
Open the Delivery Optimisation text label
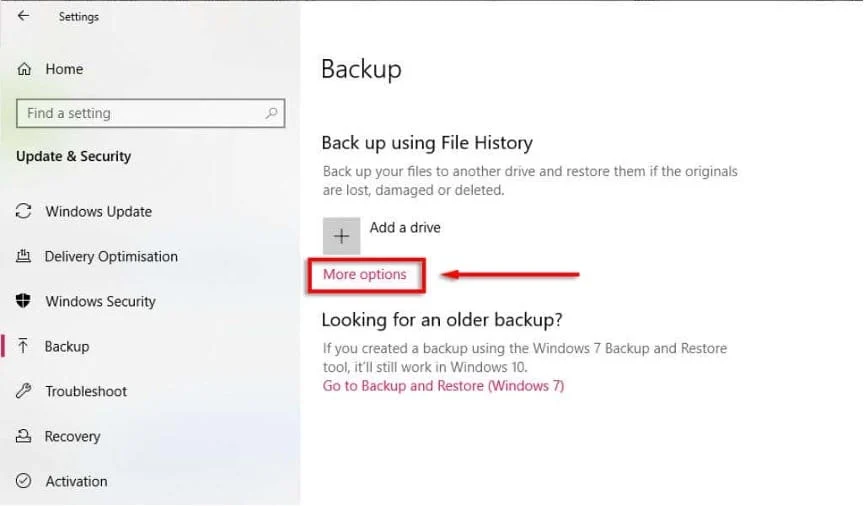click(x=111, y=257)
